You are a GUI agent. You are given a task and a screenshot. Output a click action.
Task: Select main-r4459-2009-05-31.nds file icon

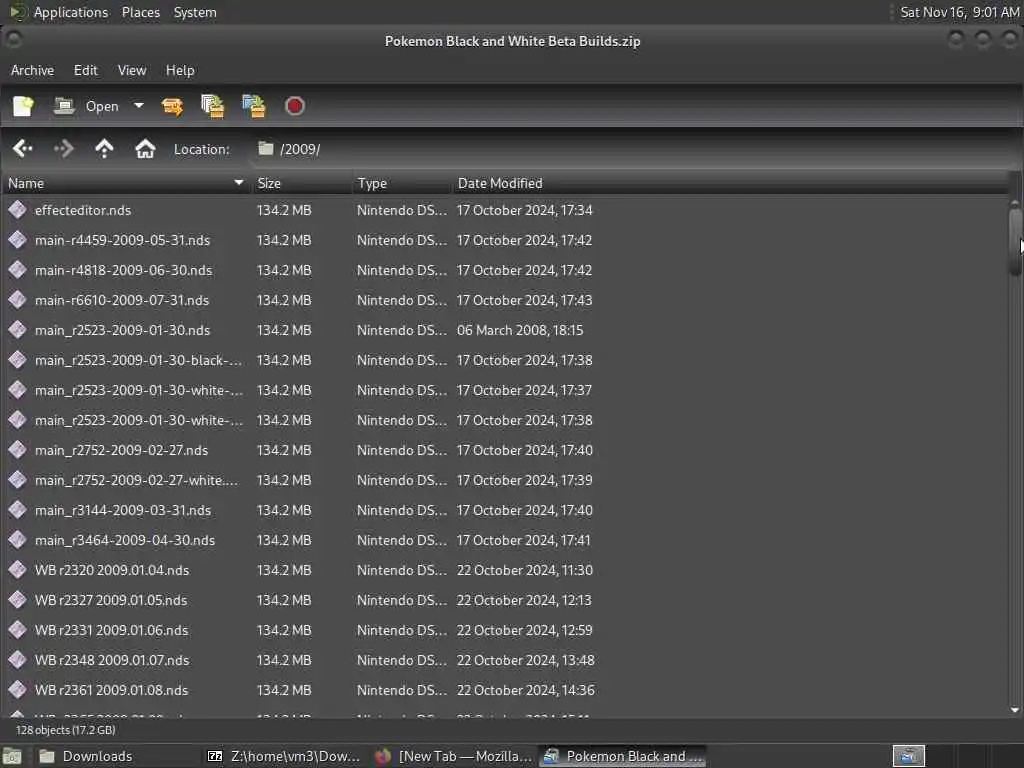point(18,240)
